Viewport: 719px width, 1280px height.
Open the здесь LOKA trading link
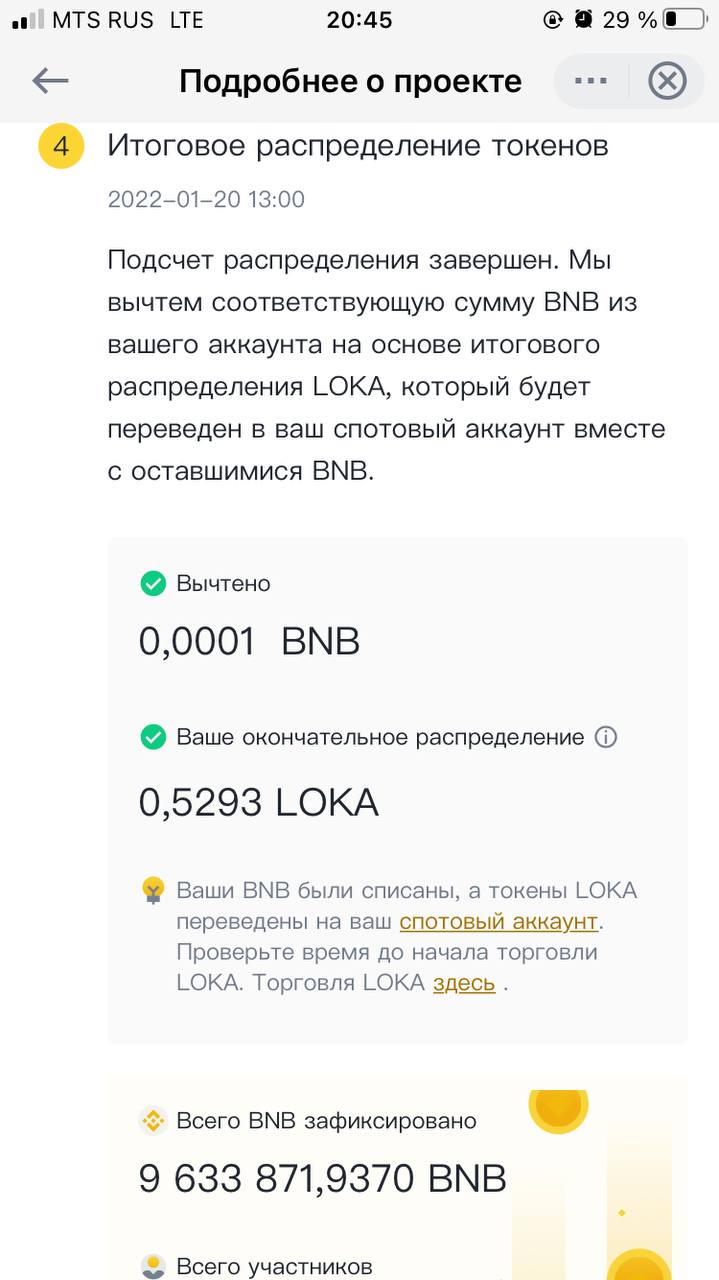(464, 983)
